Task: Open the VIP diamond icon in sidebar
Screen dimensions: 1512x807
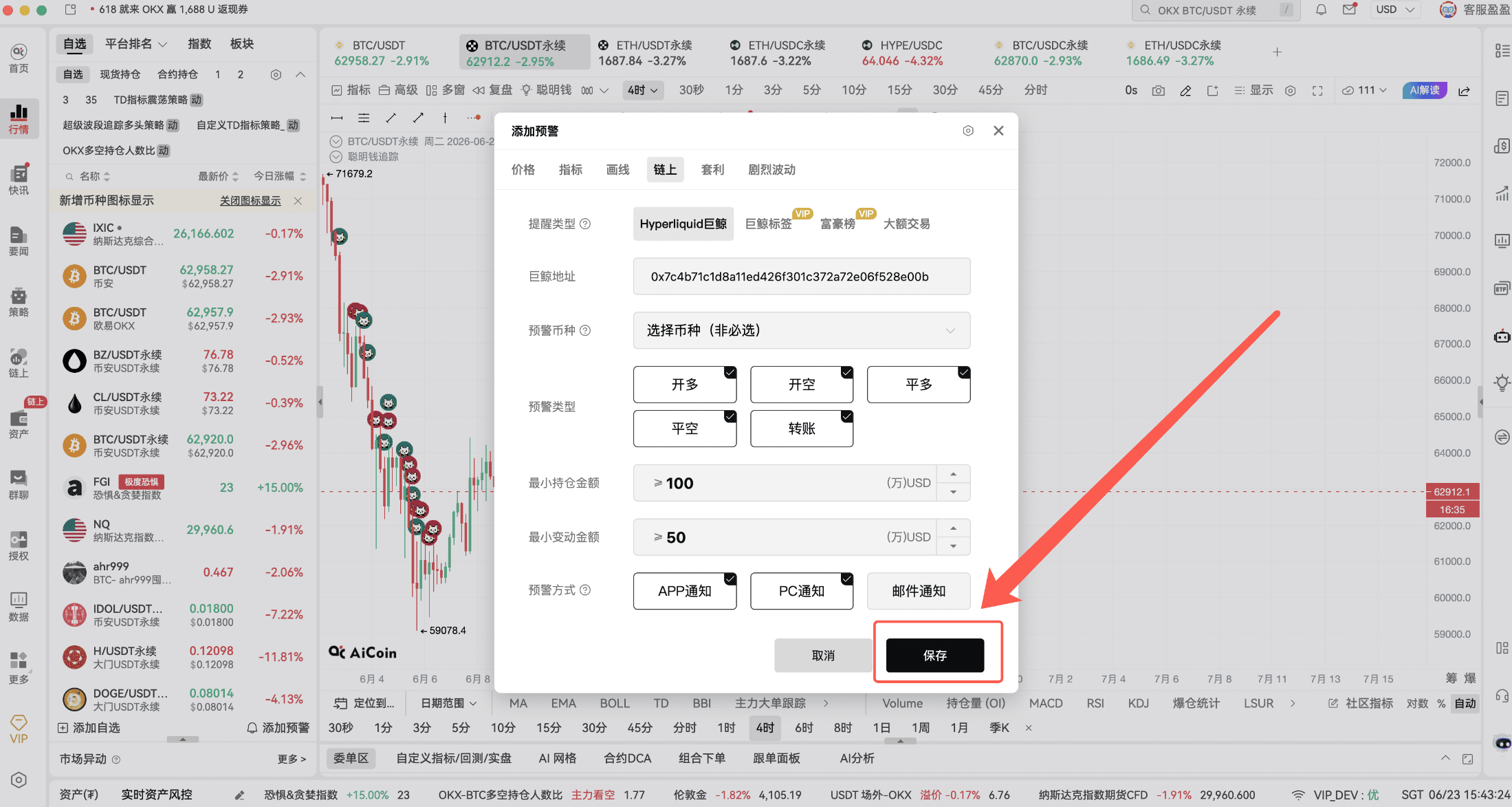Action: (19, 729)
